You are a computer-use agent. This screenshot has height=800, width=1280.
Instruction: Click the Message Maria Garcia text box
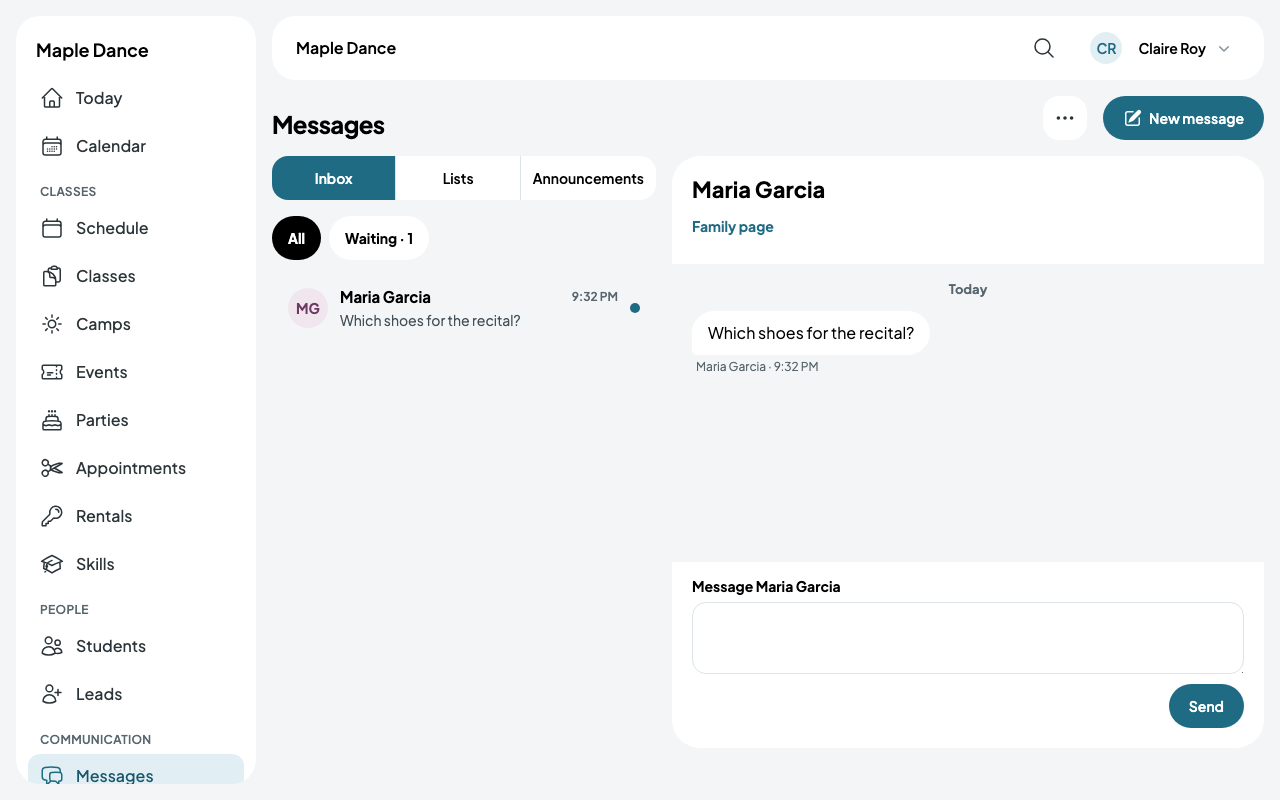pos(968,638)
